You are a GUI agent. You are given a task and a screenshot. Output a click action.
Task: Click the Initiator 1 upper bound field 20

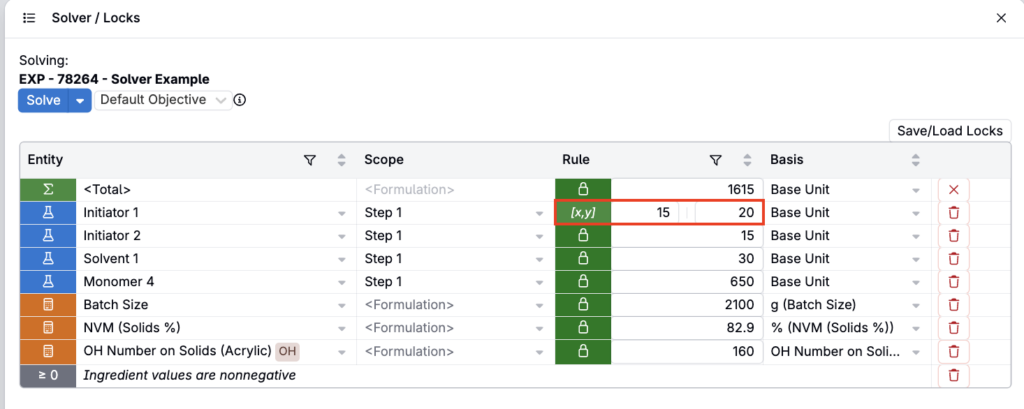point(729,213)
